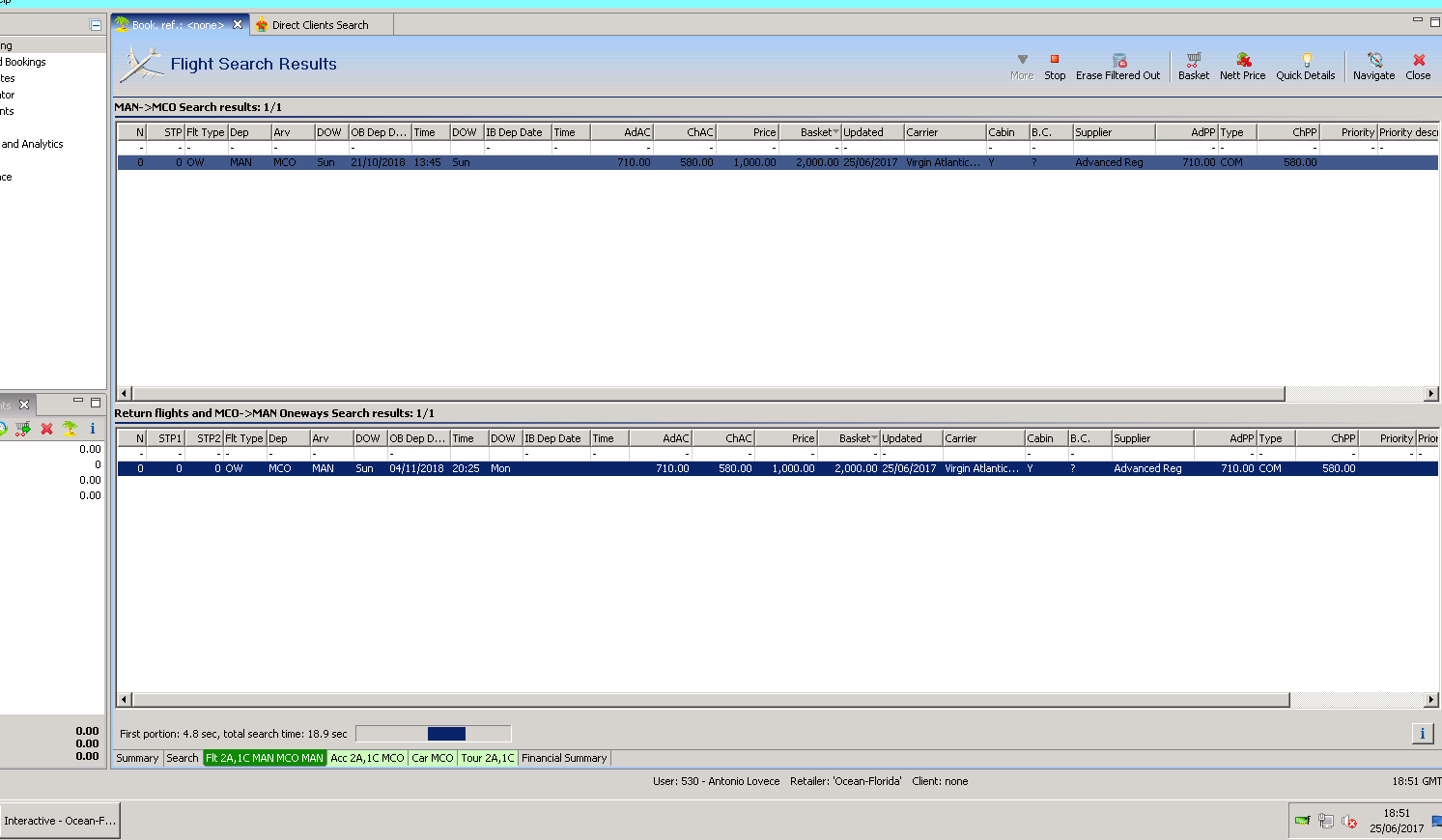Sort return results by Basket column header
1442x840 pixels.
848,438
